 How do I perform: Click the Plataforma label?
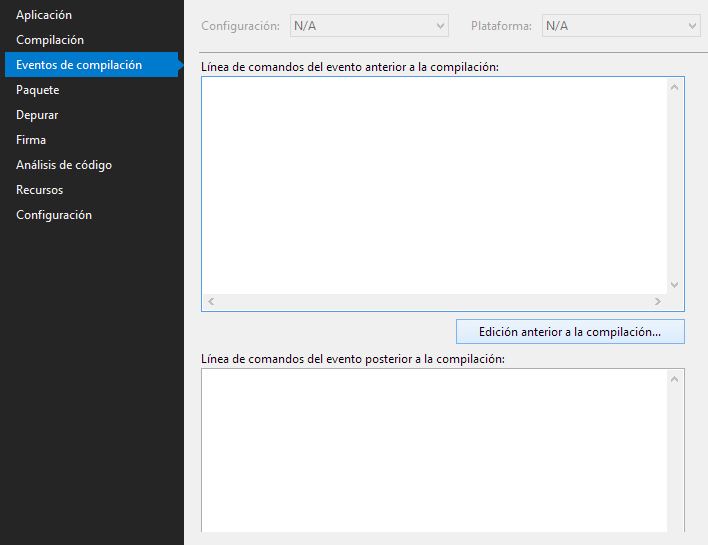coord(501,26)
